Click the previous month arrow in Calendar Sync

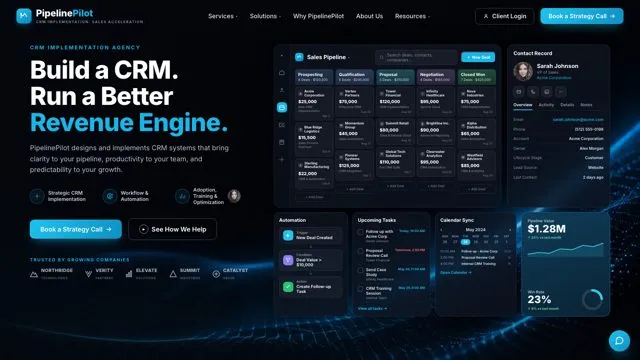tap(441, 230)
